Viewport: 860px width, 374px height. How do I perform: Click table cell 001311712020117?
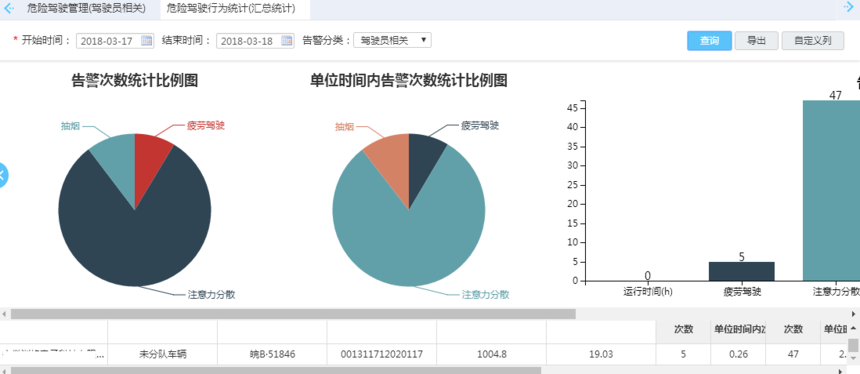(382, 354)
